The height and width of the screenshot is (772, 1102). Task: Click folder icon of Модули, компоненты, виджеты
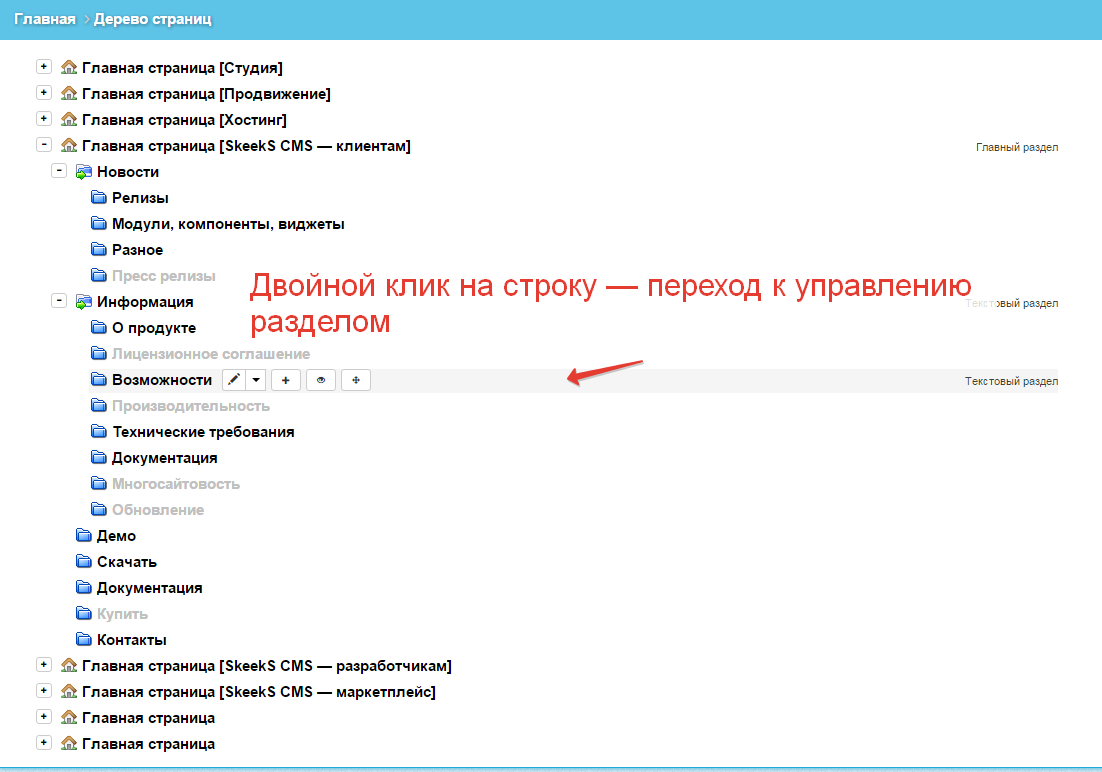pyautogui.click(x=99, y=224)
